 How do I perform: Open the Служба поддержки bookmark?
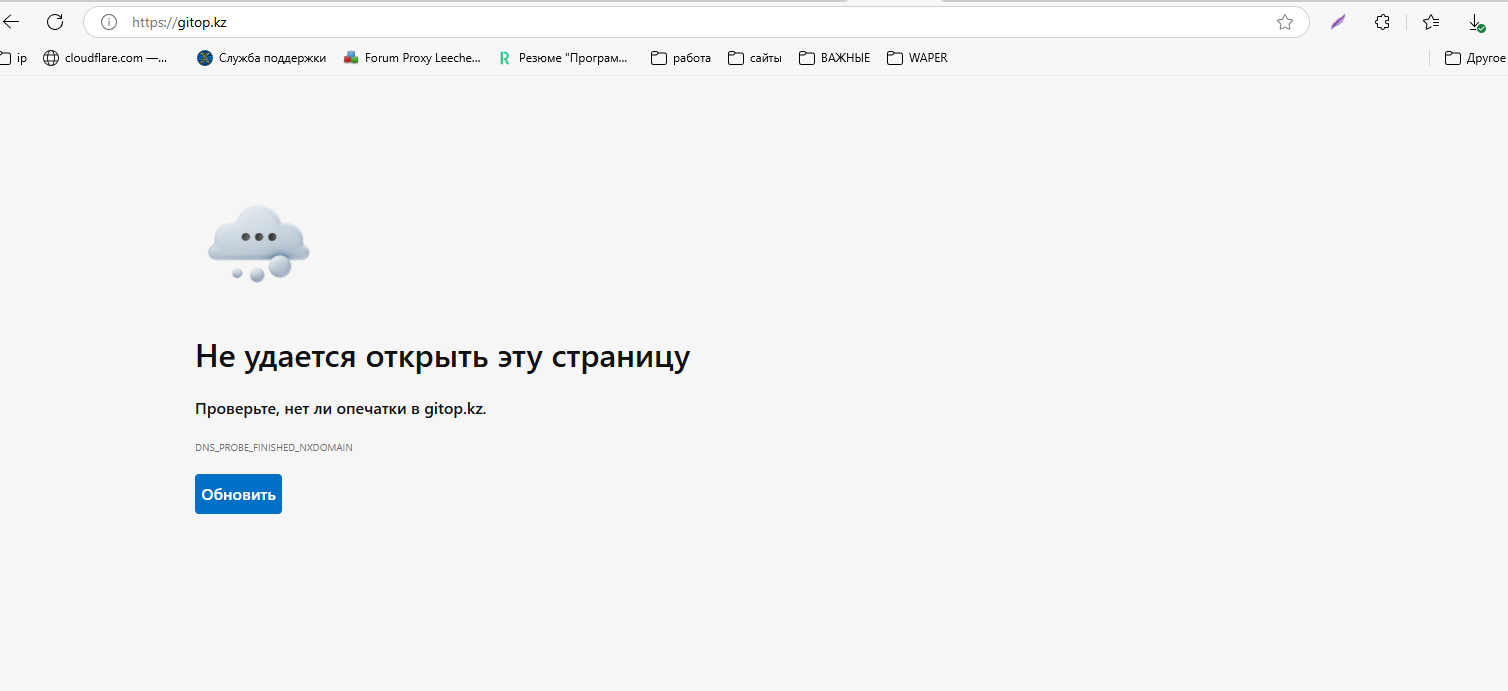tap(262, 58)
